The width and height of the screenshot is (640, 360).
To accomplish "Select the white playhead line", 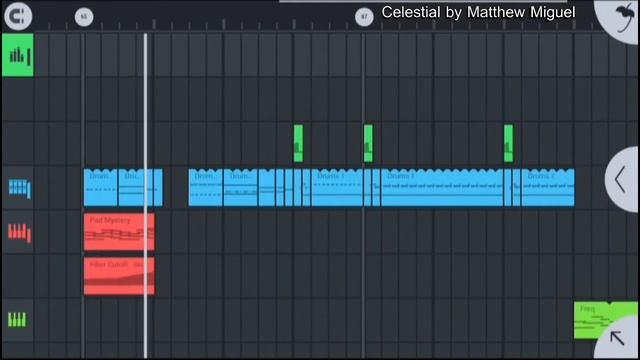I will pyautogui.click(x=145, y=196).
